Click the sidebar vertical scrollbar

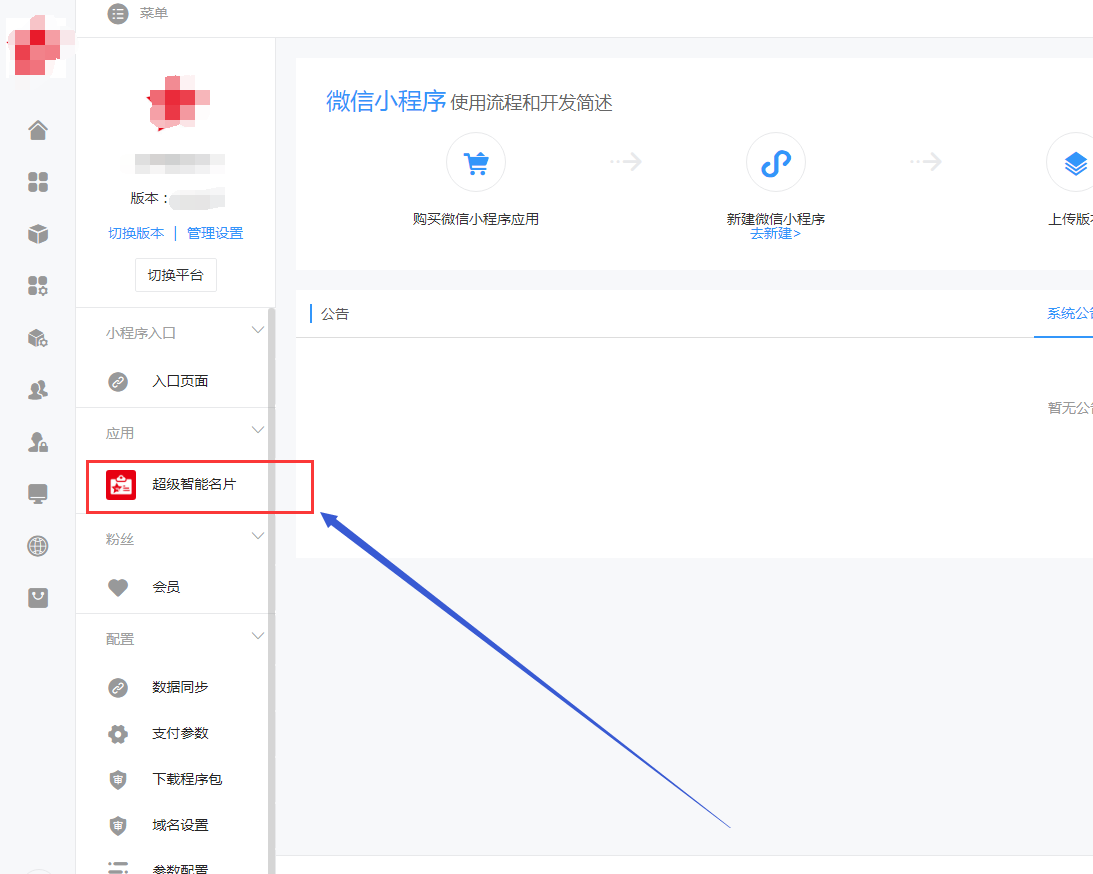pos(271,600)
